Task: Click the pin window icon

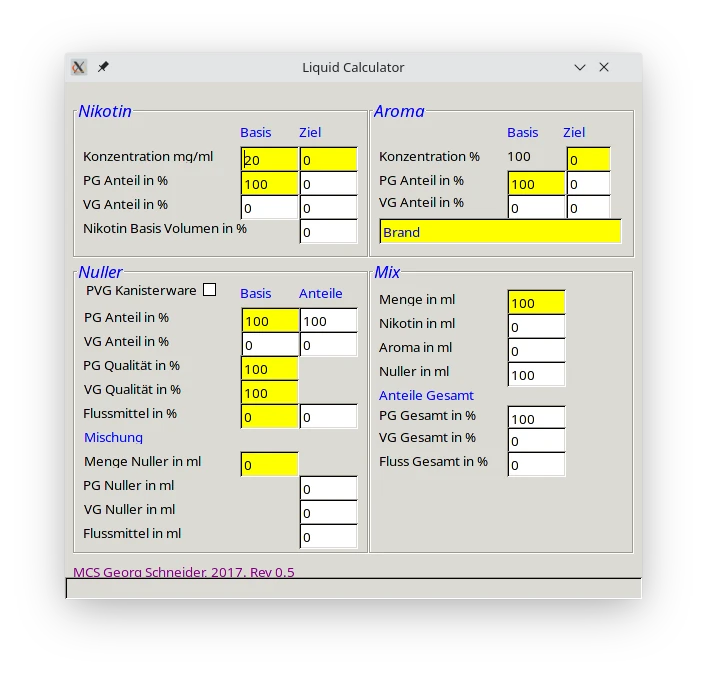Action: [103, 67]
